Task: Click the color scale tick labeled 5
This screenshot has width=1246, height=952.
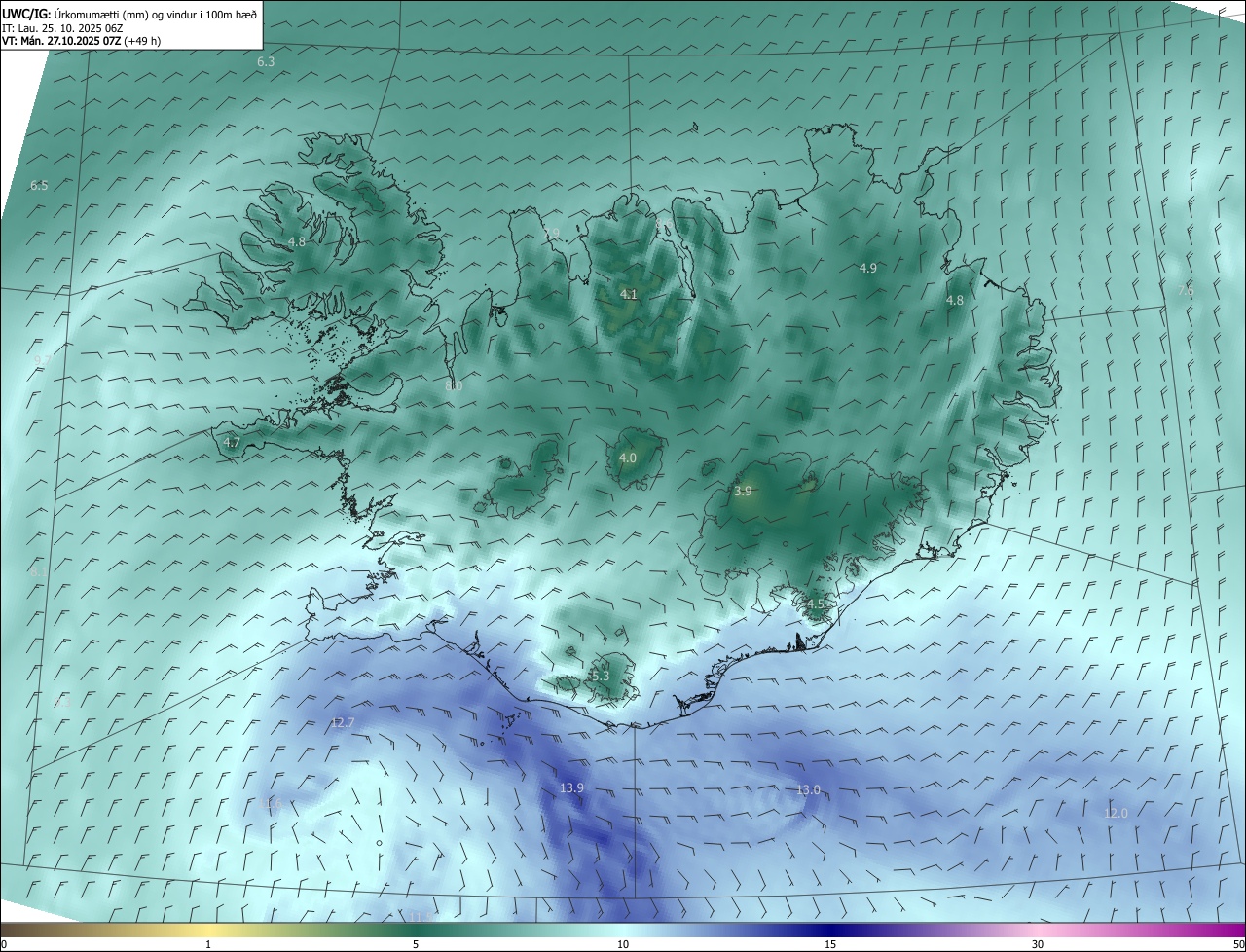Action: pyautogui.click(x=416, y=944)
